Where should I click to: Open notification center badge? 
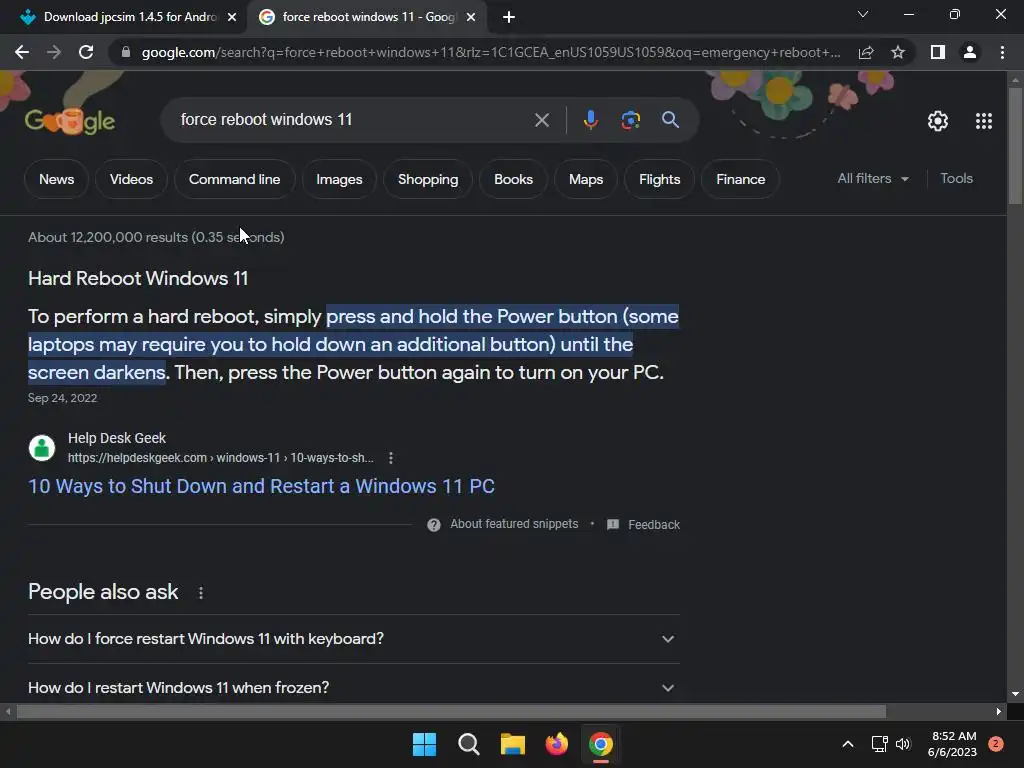coord(995,744)
